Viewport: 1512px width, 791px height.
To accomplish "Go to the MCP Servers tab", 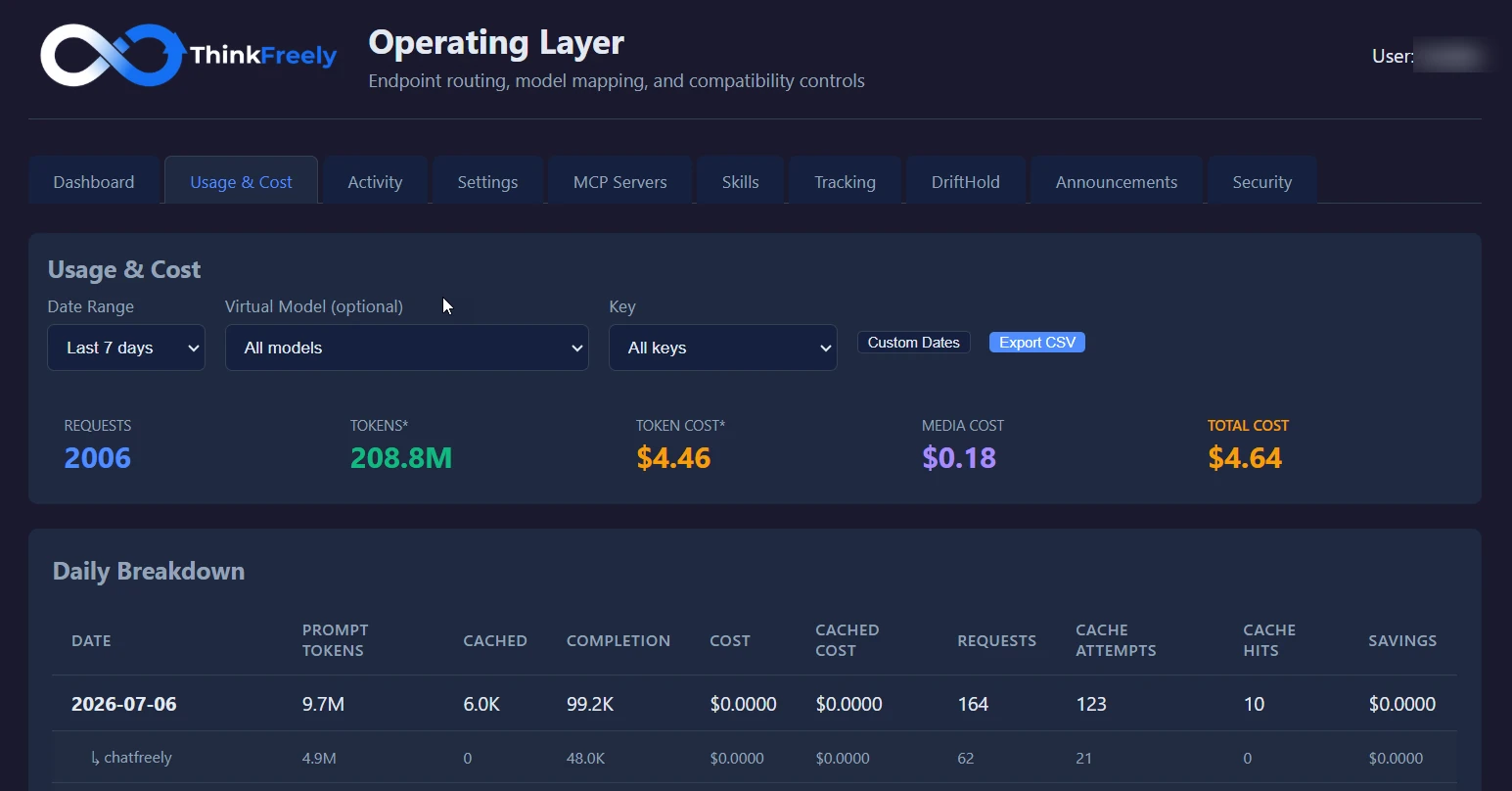I will coord(620,181).
